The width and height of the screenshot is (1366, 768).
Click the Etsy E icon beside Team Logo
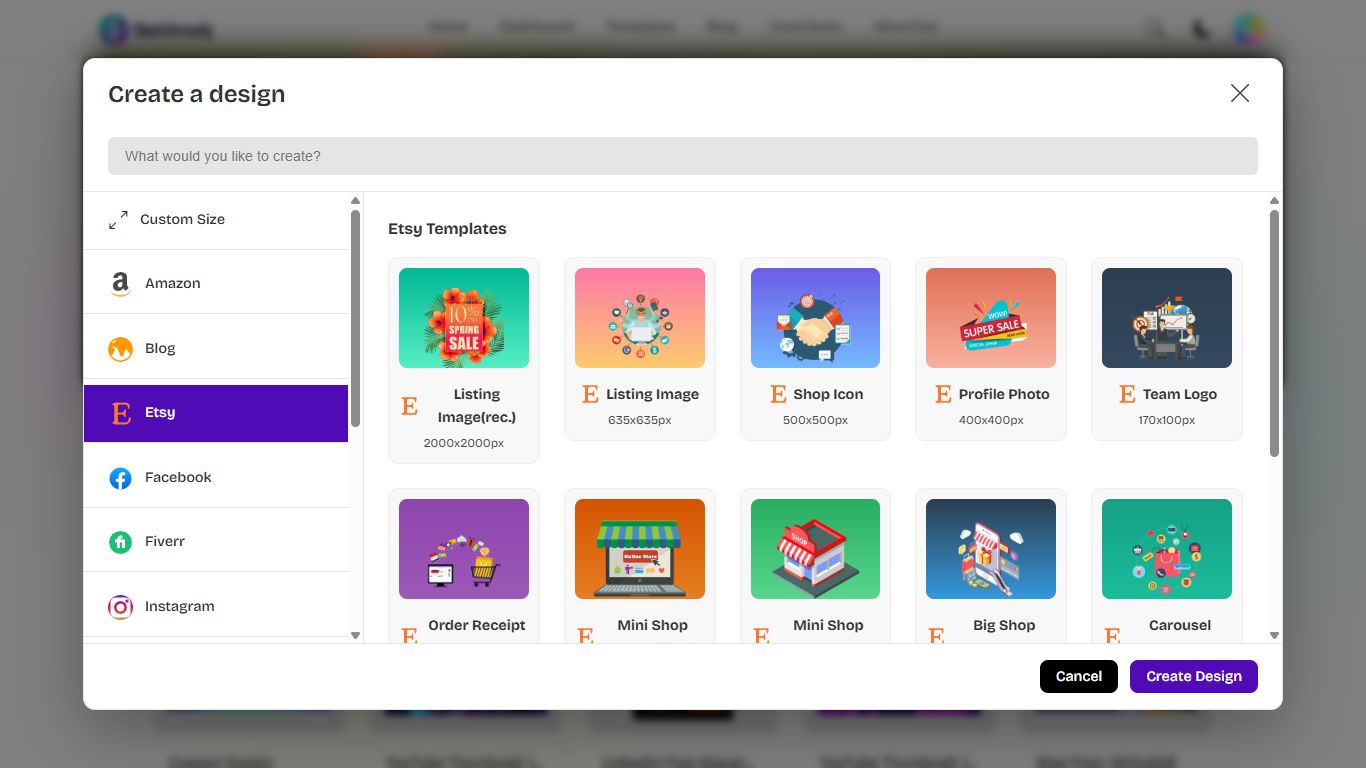[x=1127, y=394]
